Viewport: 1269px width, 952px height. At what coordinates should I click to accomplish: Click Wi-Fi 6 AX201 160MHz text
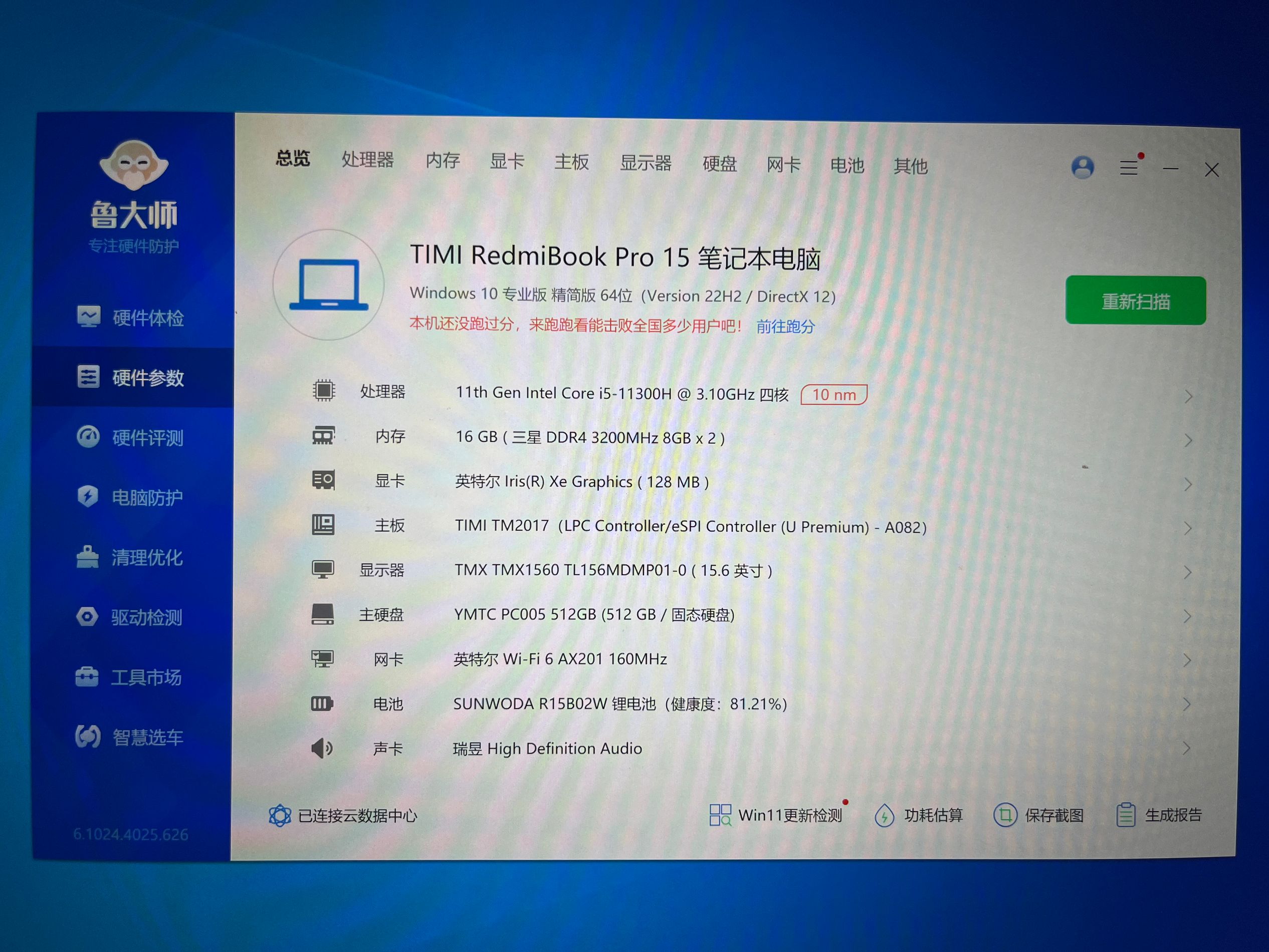(x=560, y=659)
